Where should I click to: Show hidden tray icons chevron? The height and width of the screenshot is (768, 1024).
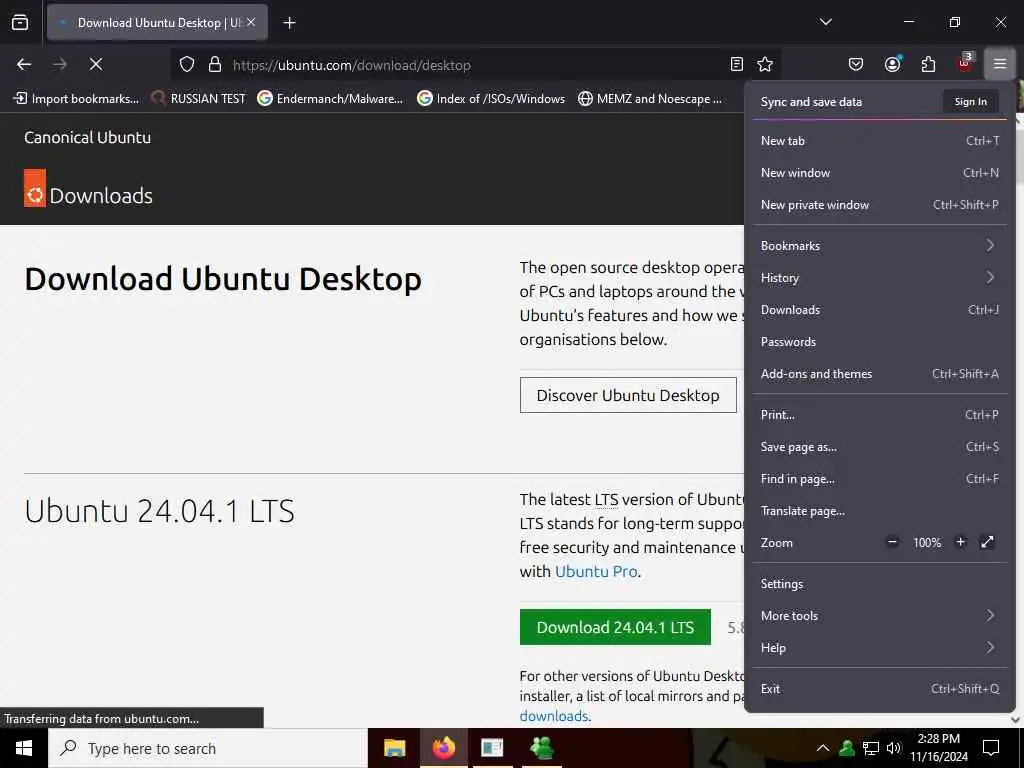pyautogui.click(x=823, y=748)
